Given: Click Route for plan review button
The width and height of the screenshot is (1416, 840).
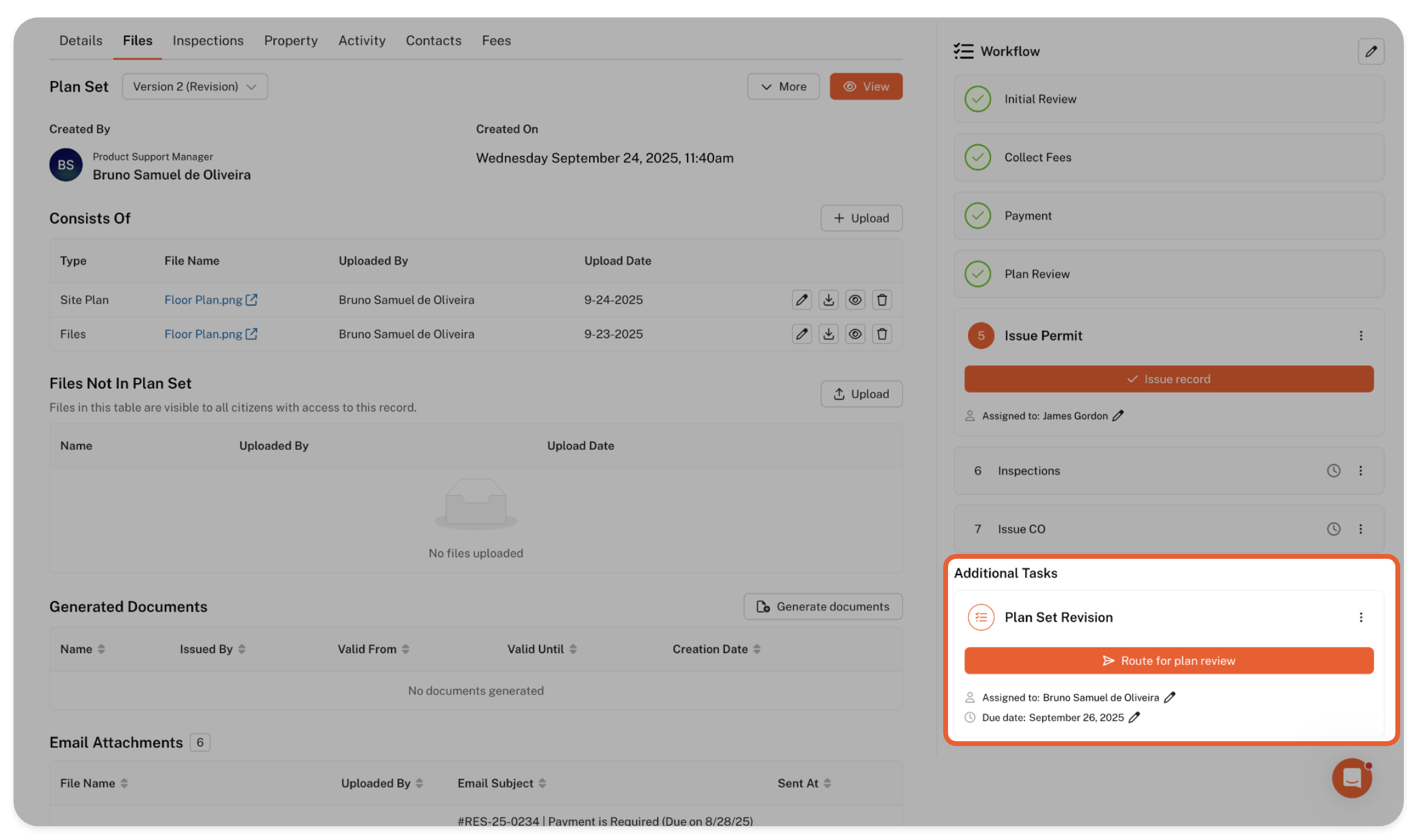Looking at the screenshot, I should pyautogui.click(x=1168, y=661).
